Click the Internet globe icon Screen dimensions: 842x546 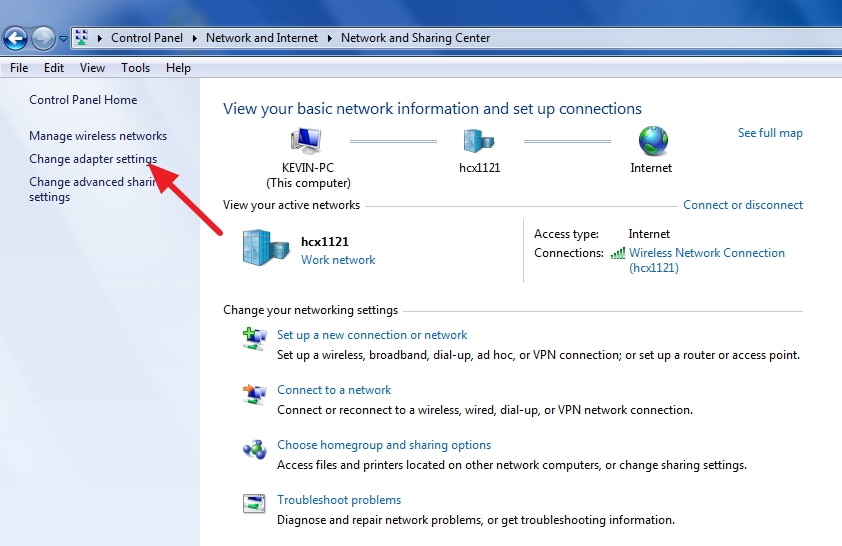653,141
